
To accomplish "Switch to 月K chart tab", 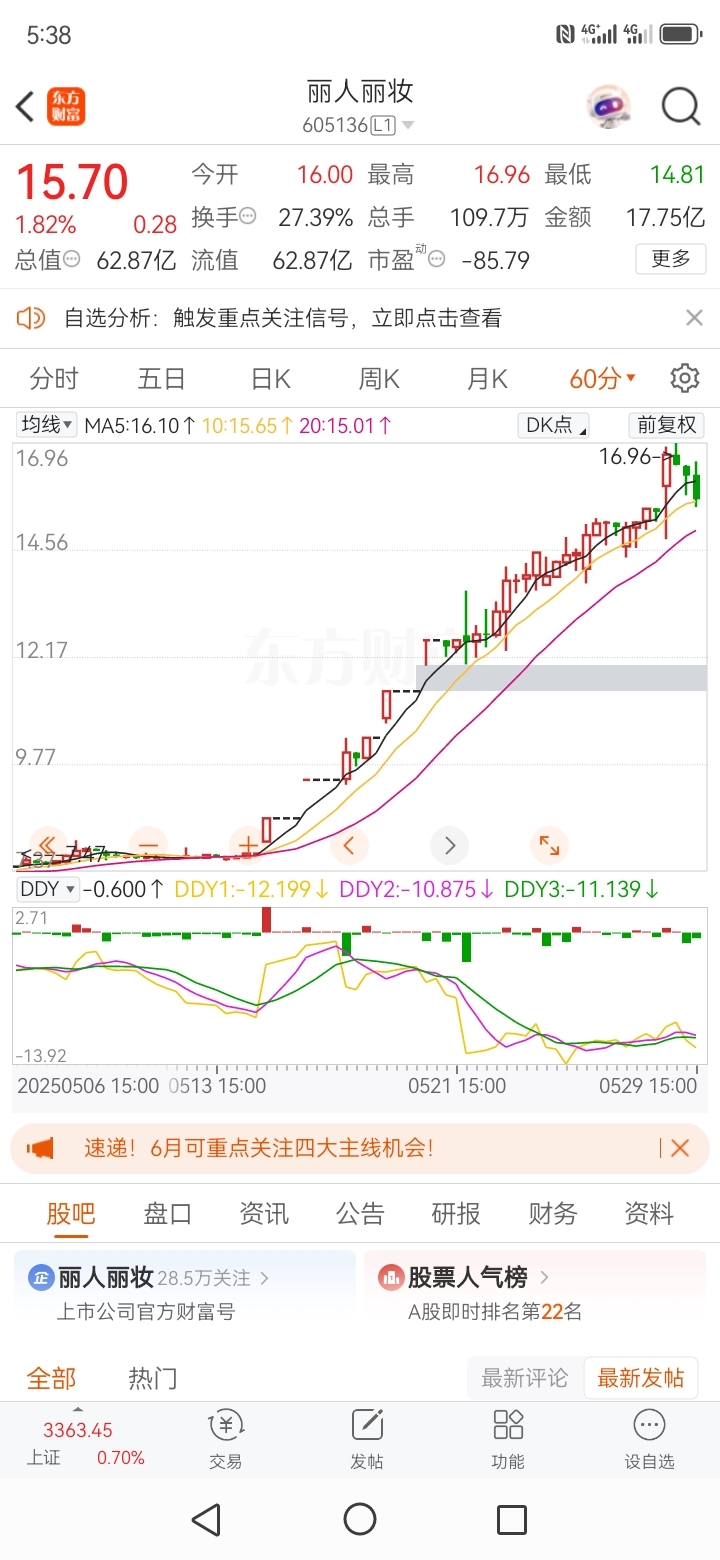I will [487, 379].
